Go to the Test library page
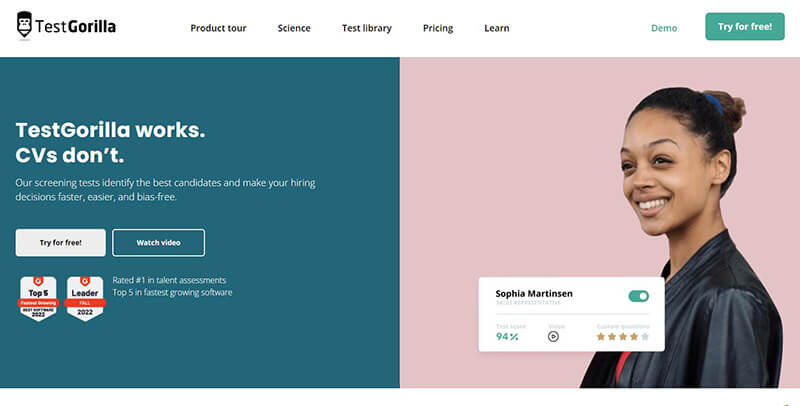Screen dimensions: 800x406 tap(367, 28)
